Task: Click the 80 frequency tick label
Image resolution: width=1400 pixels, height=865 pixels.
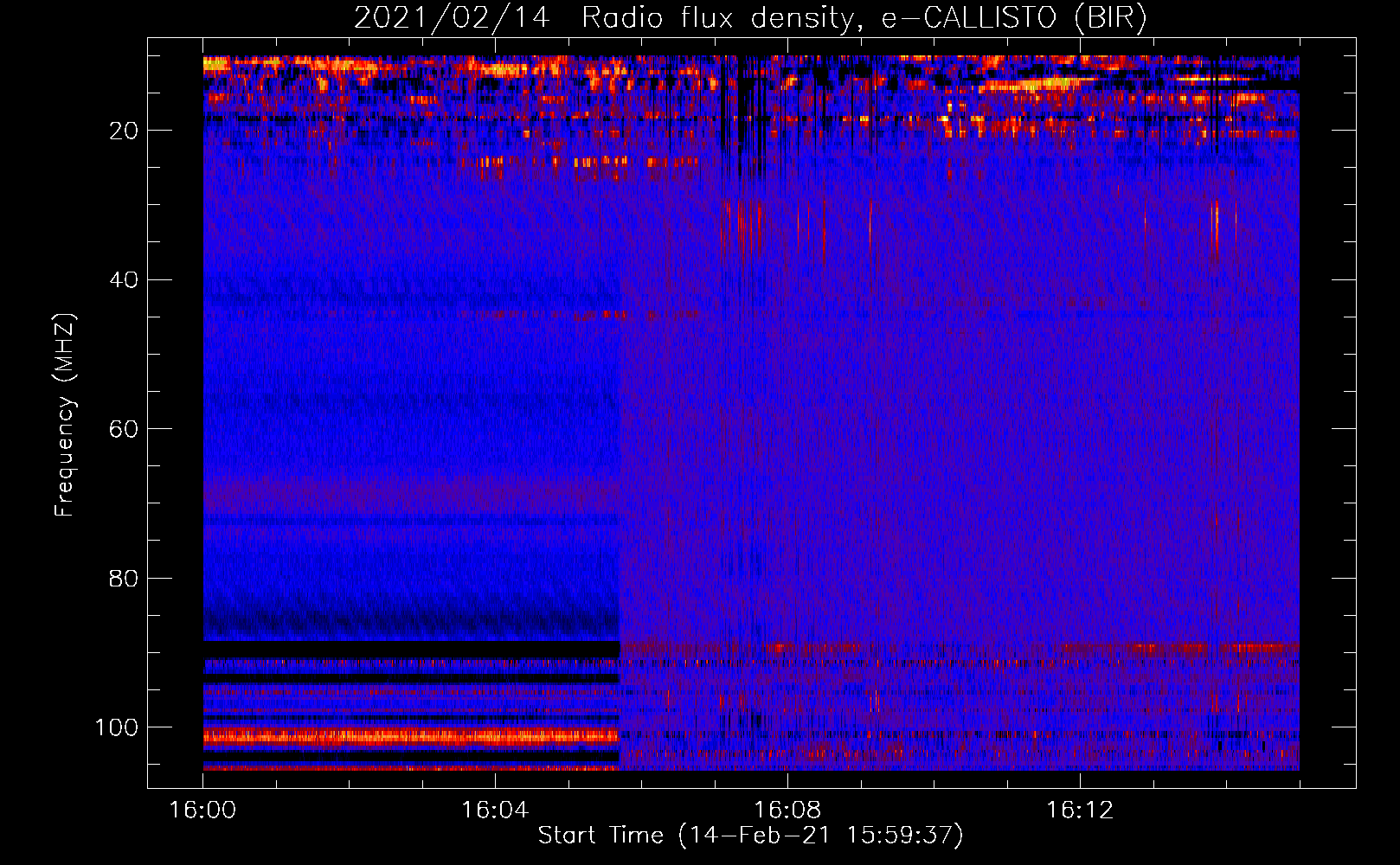Action: 124,578
